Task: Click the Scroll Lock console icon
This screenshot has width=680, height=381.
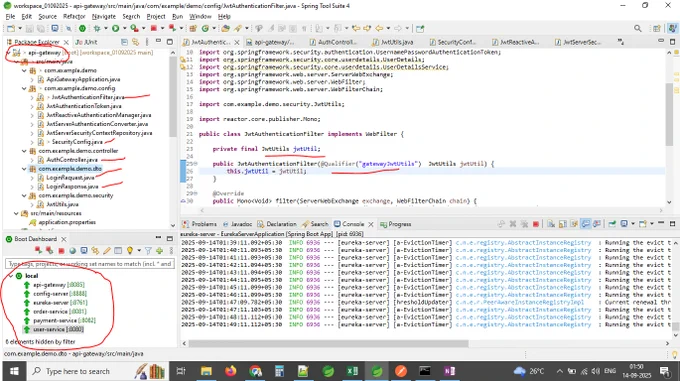Action: click(562, 224)
